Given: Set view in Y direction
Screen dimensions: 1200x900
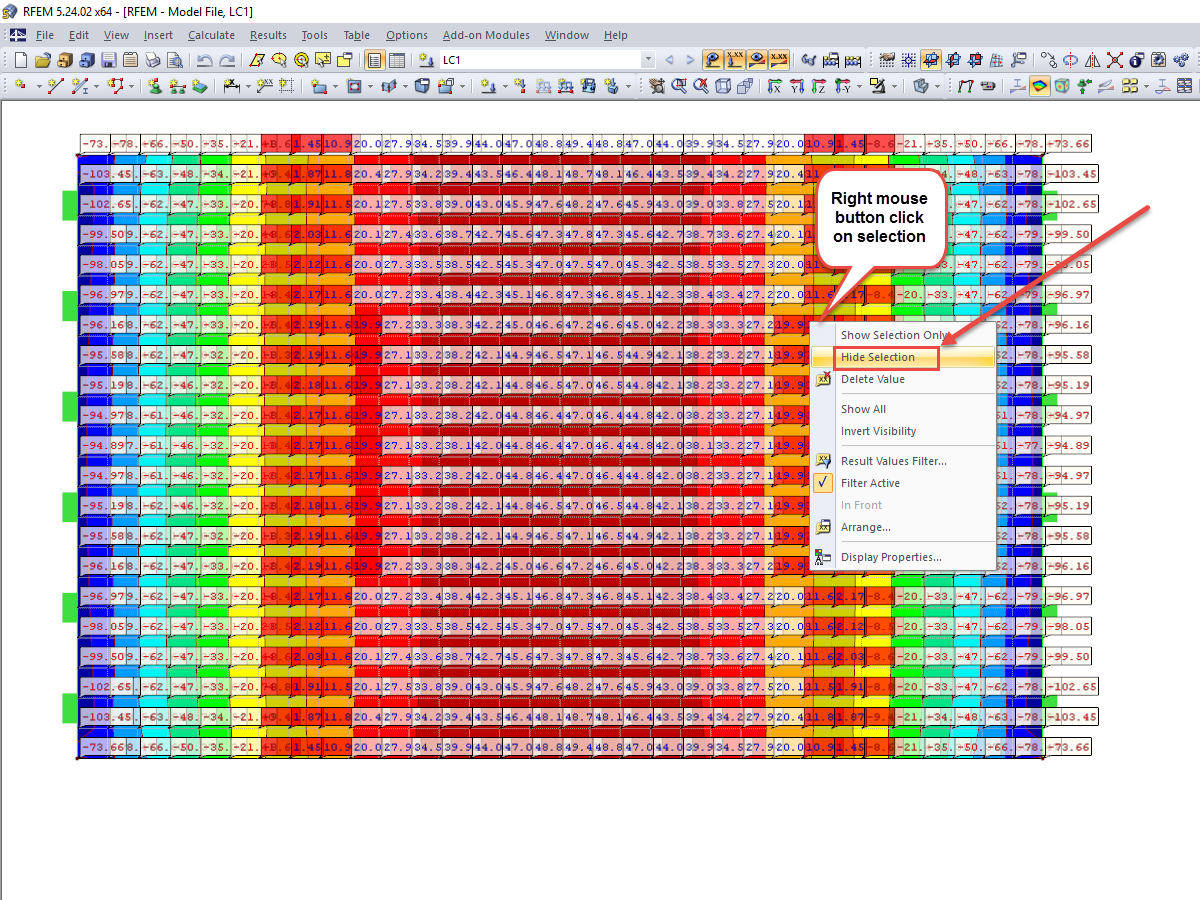Looking at the screenshot, I should pyautogui.click(x=796, y=86).
